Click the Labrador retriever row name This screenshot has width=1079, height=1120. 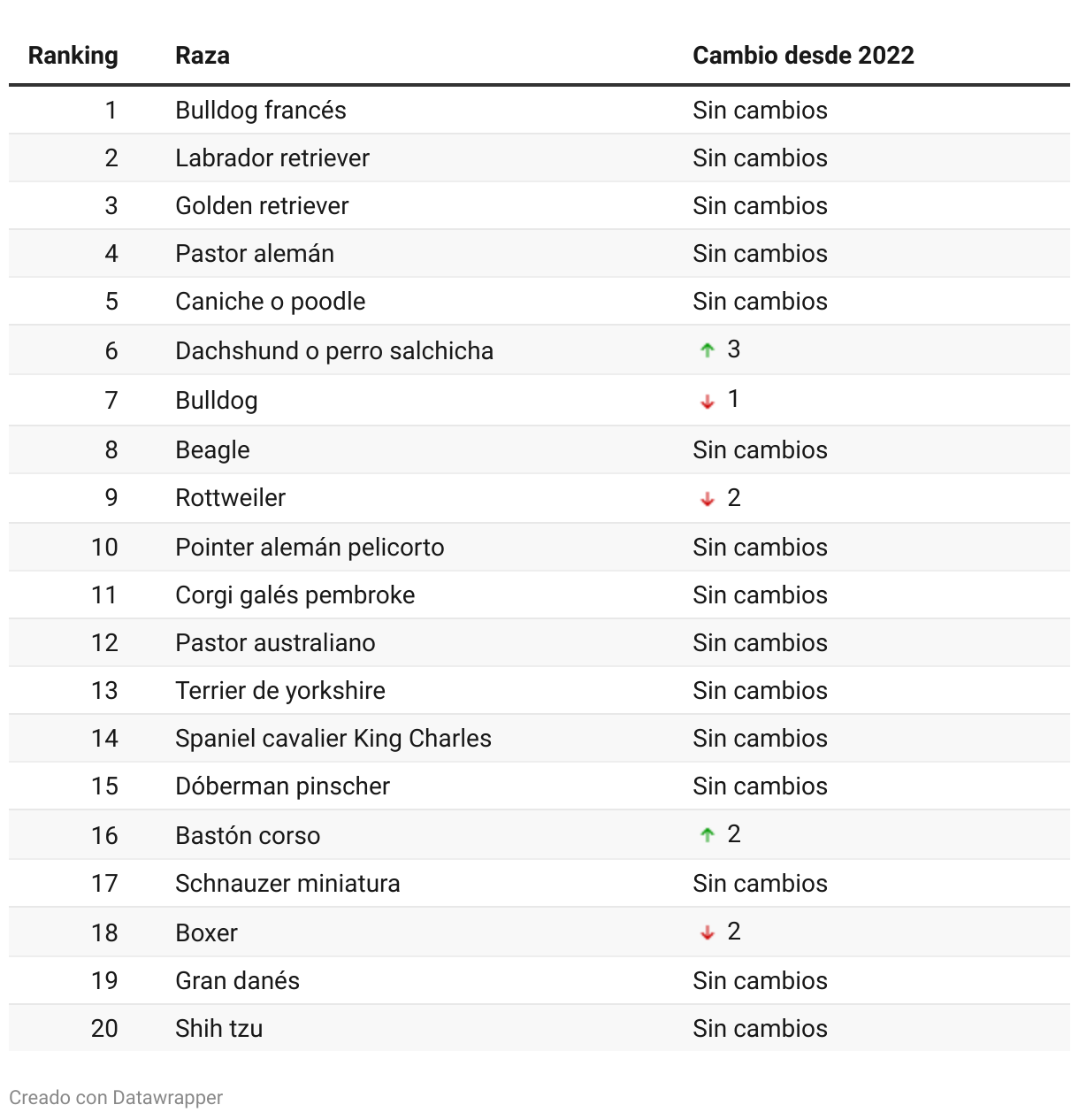point(272,158)
